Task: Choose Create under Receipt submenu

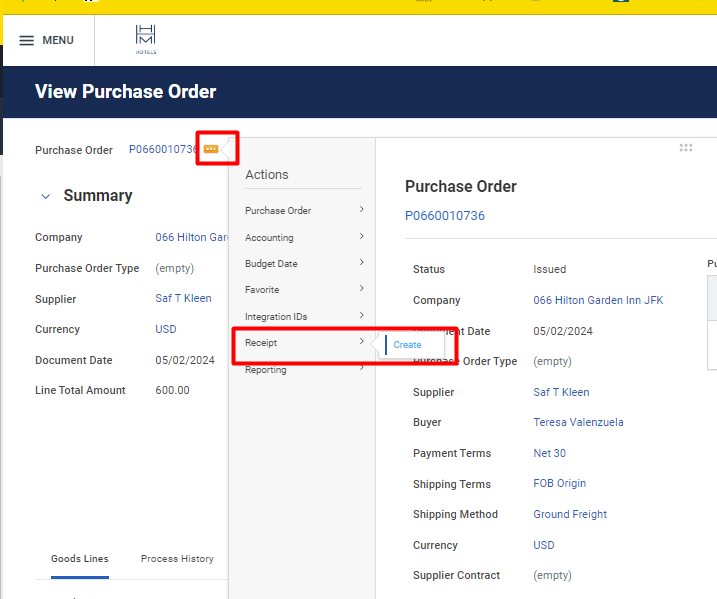Action: (407, 345)
